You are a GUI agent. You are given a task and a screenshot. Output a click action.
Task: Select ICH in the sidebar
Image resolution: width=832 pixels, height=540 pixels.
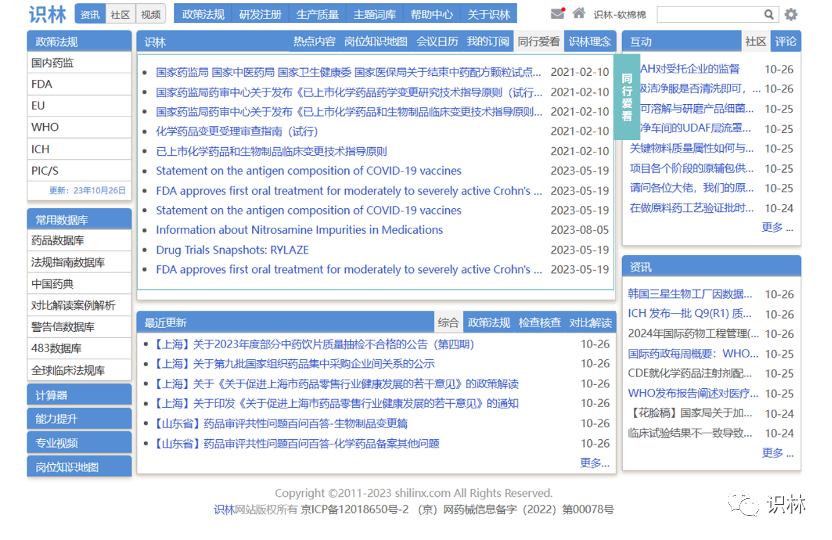(79, 149)
